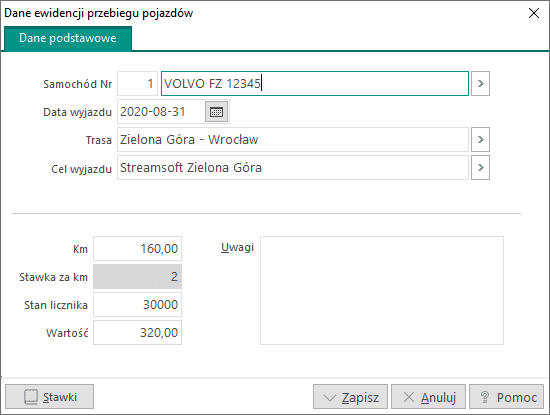Open the calendar picker for Data wyjazdu
This screenshot has height=415, width=550.
point(216,112)
